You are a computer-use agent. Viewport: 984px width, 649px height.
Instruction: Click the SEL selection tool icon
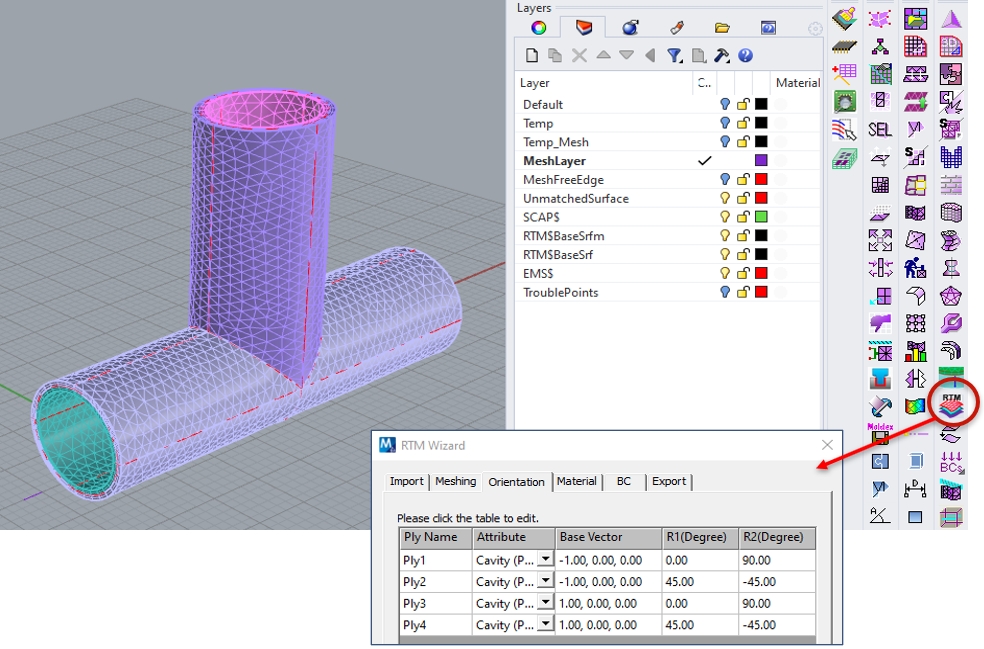[x=880, y=129]
